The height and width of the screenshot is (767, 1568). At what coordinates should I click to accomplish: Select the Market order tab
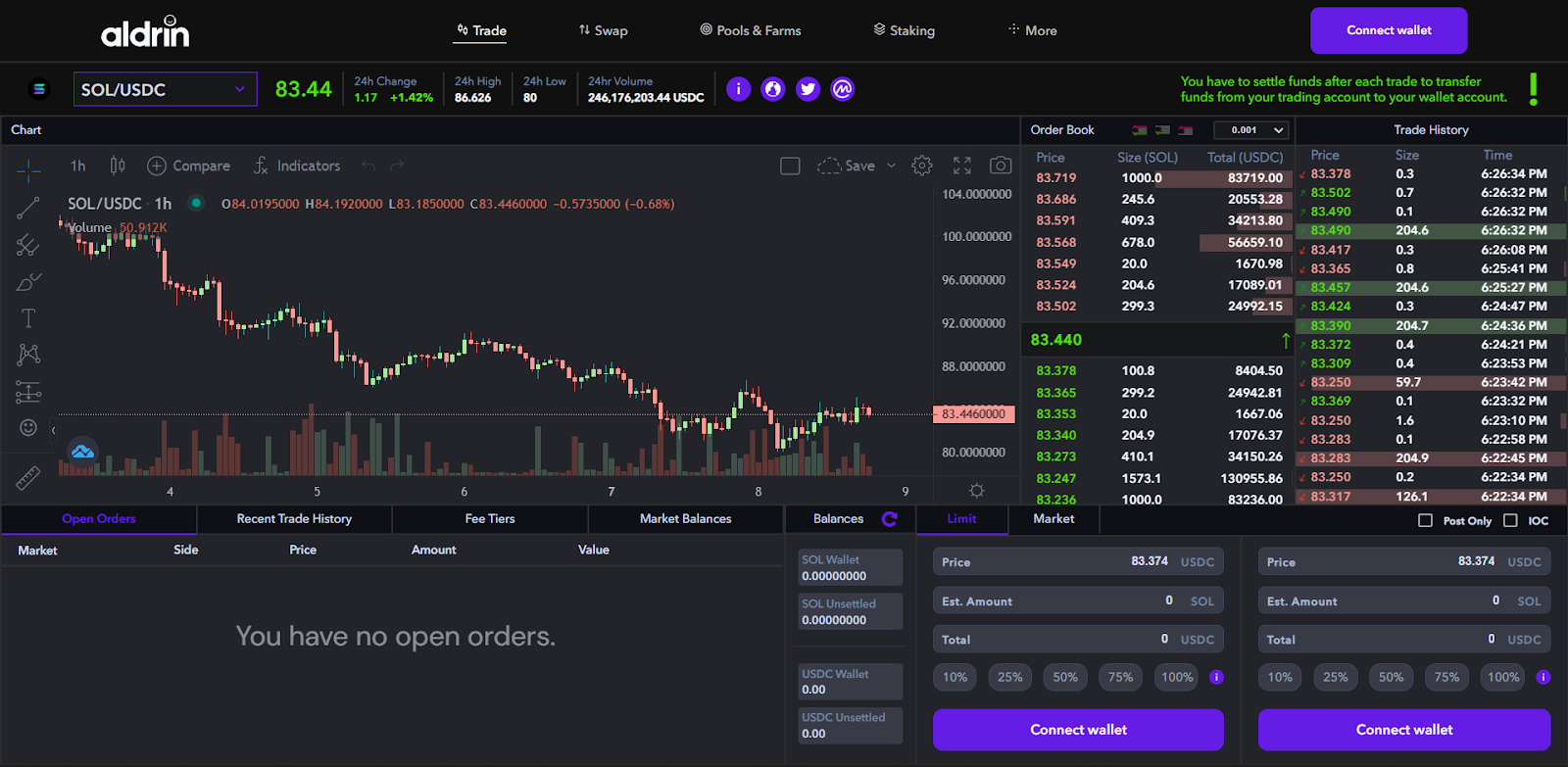pos(1053,519)
